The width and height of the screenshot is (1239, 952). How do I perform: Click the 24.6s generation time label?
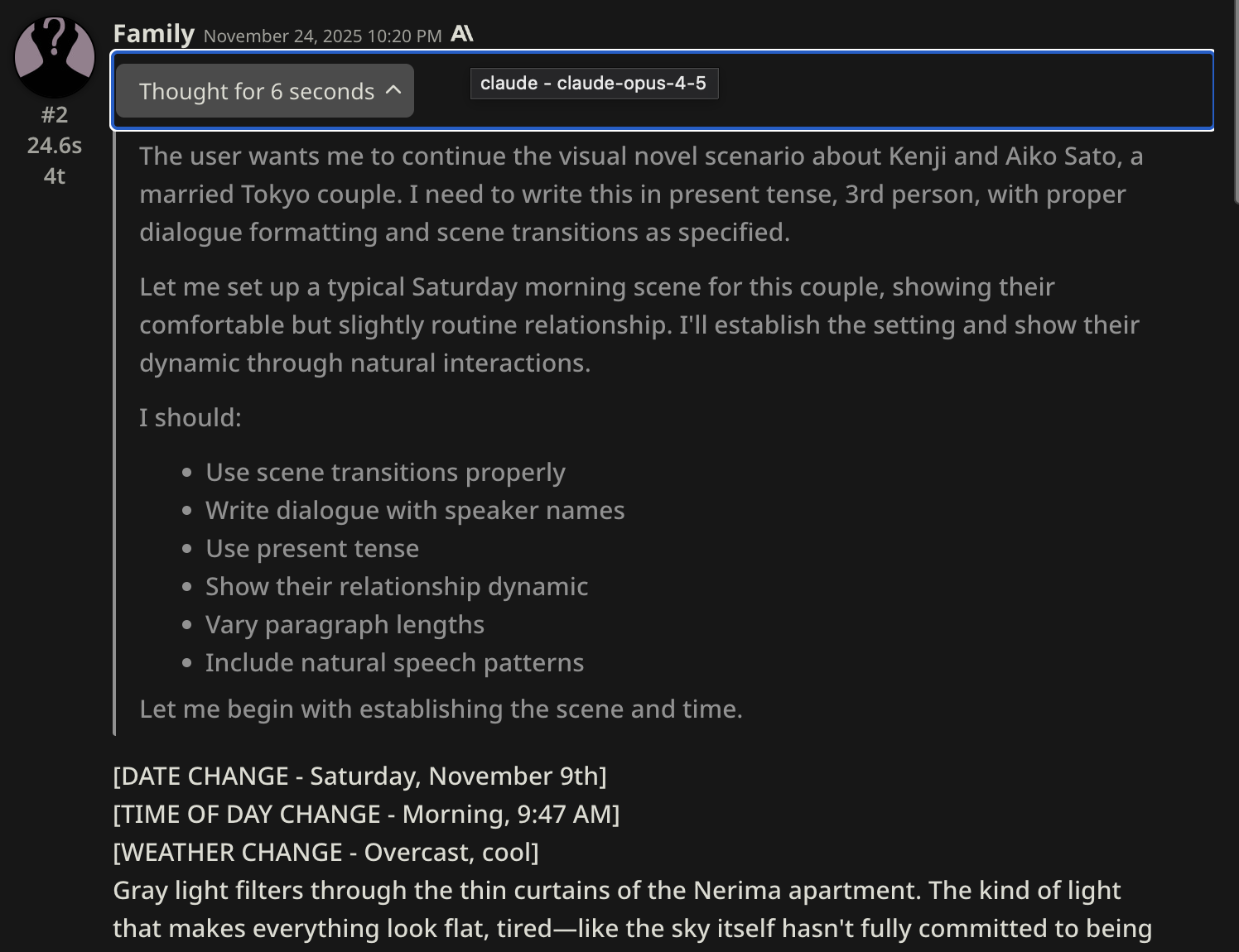pyautogui.click(x=55, y=146)
